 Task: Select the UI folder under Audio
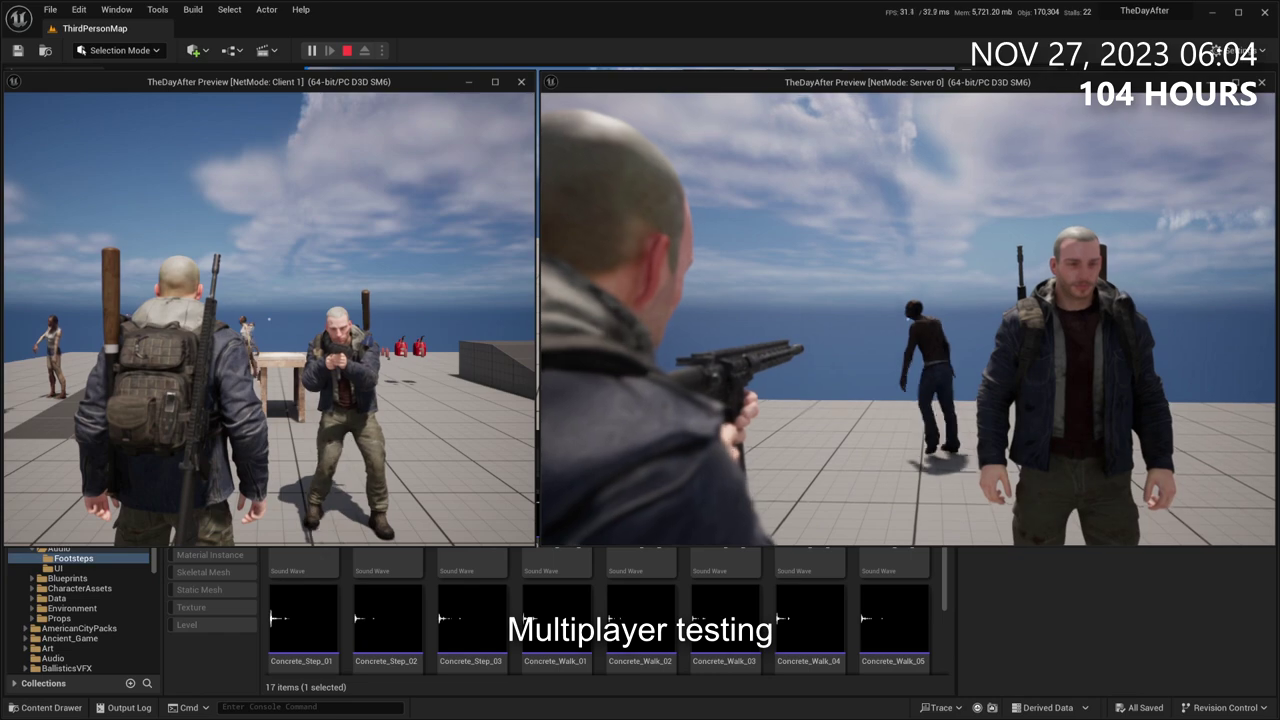coord(58,568)
